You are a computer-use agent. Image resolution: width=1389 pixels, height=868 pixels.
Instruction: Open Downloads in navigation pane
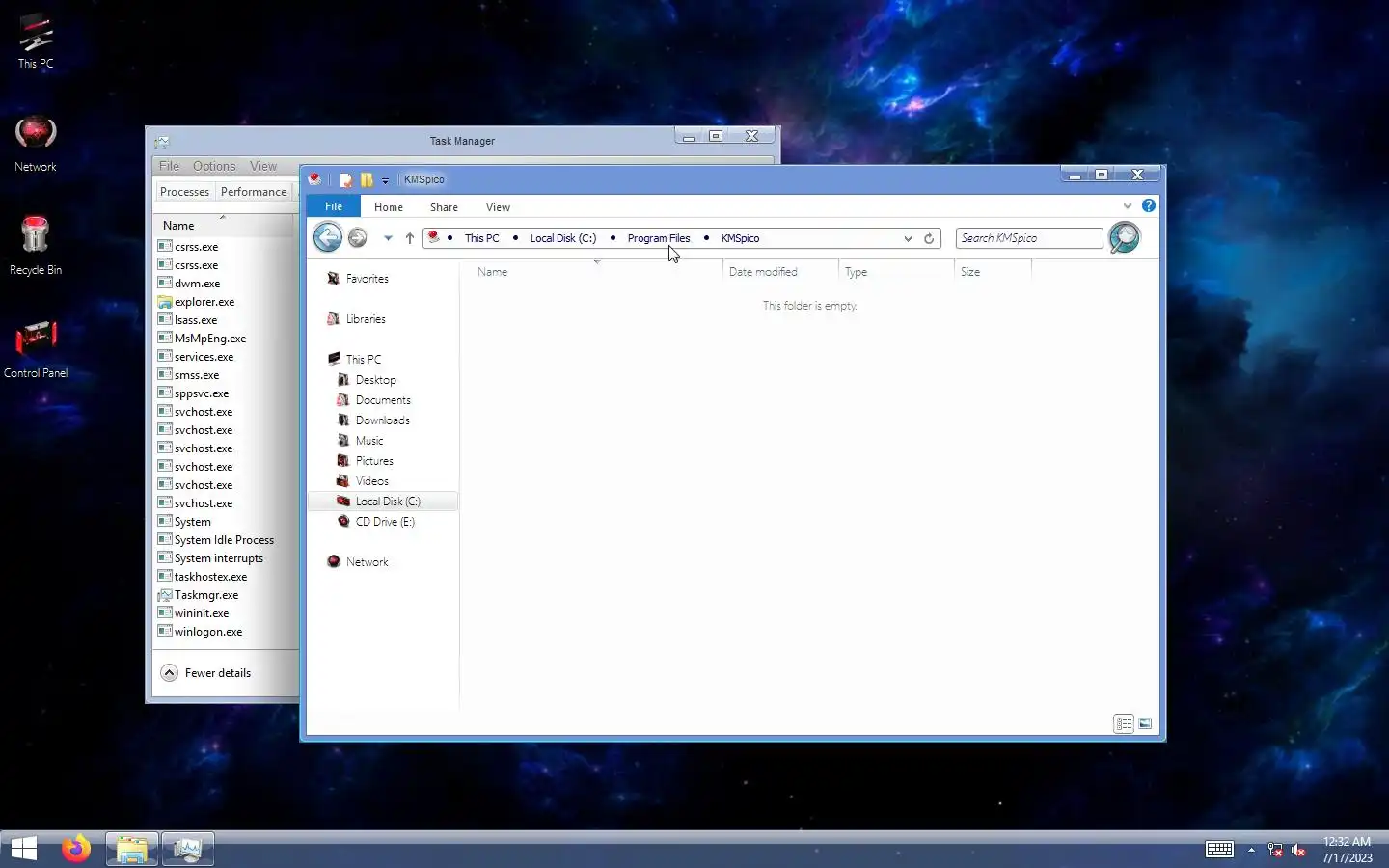[x=382, y=420]
